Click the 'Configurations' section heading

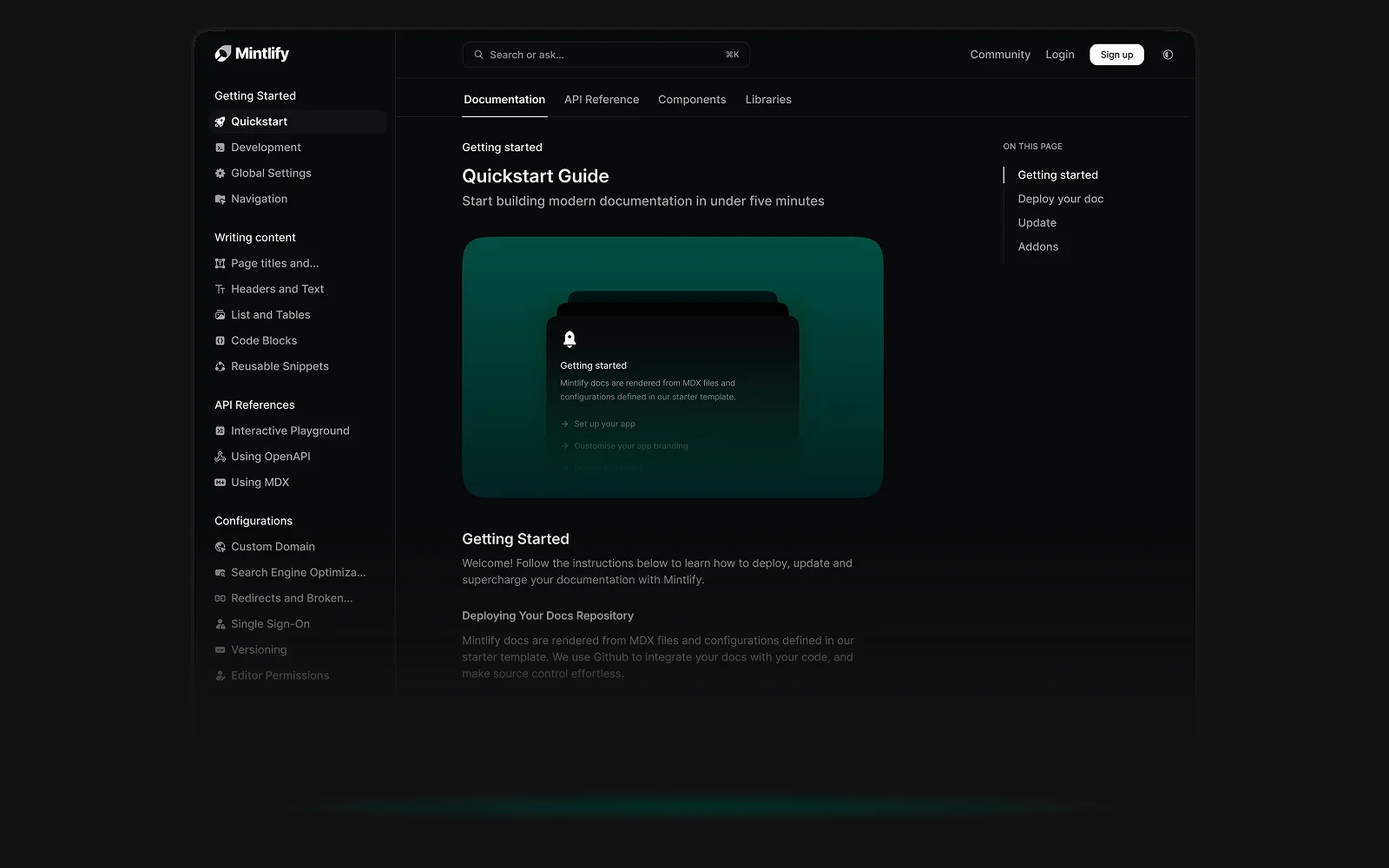pos(253,521)
